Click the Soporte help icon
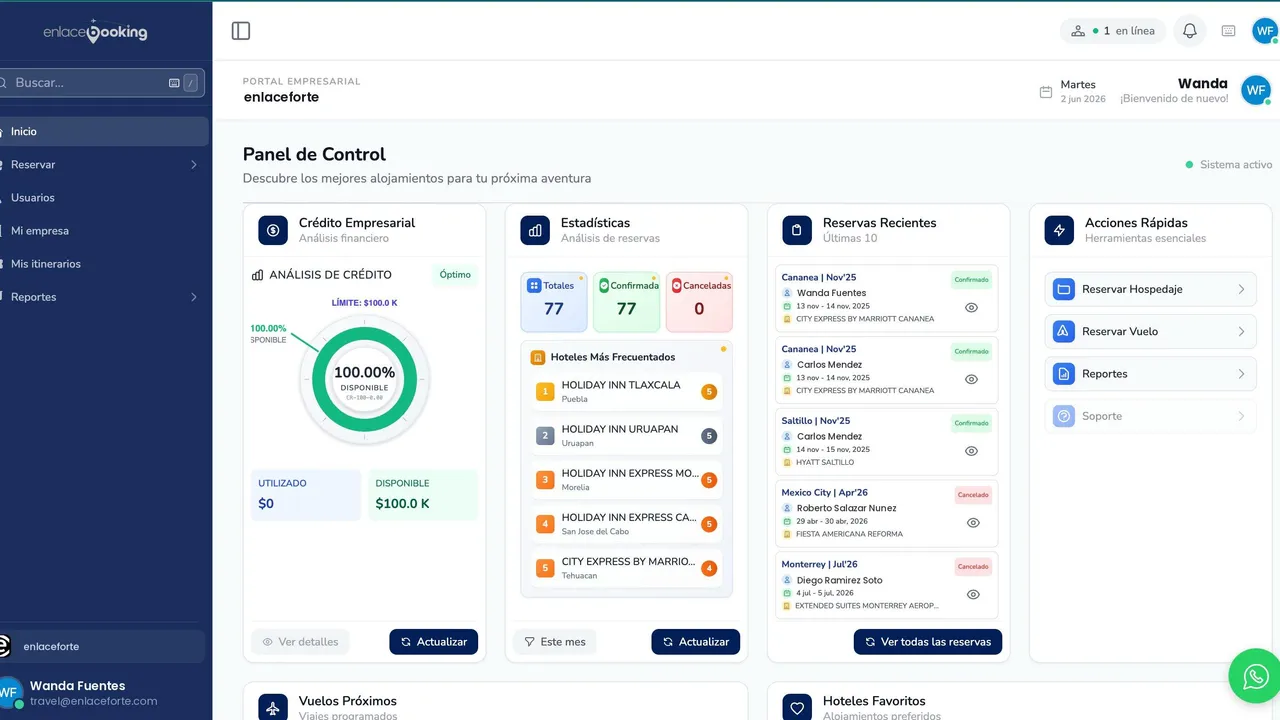The height and width of the screenshot is (720, 1280). [x=1064, y=416]
